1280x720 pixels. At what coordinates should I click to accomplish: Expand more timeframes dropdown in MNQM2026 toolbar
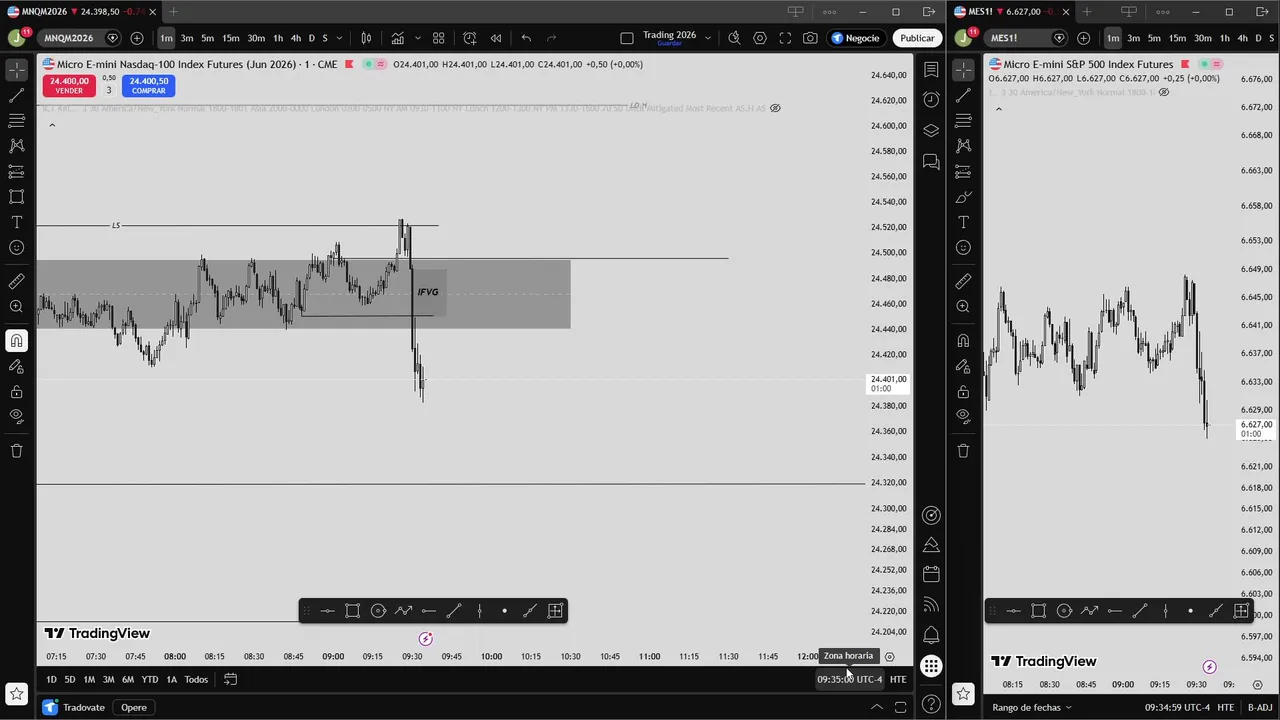pos(340,38)
